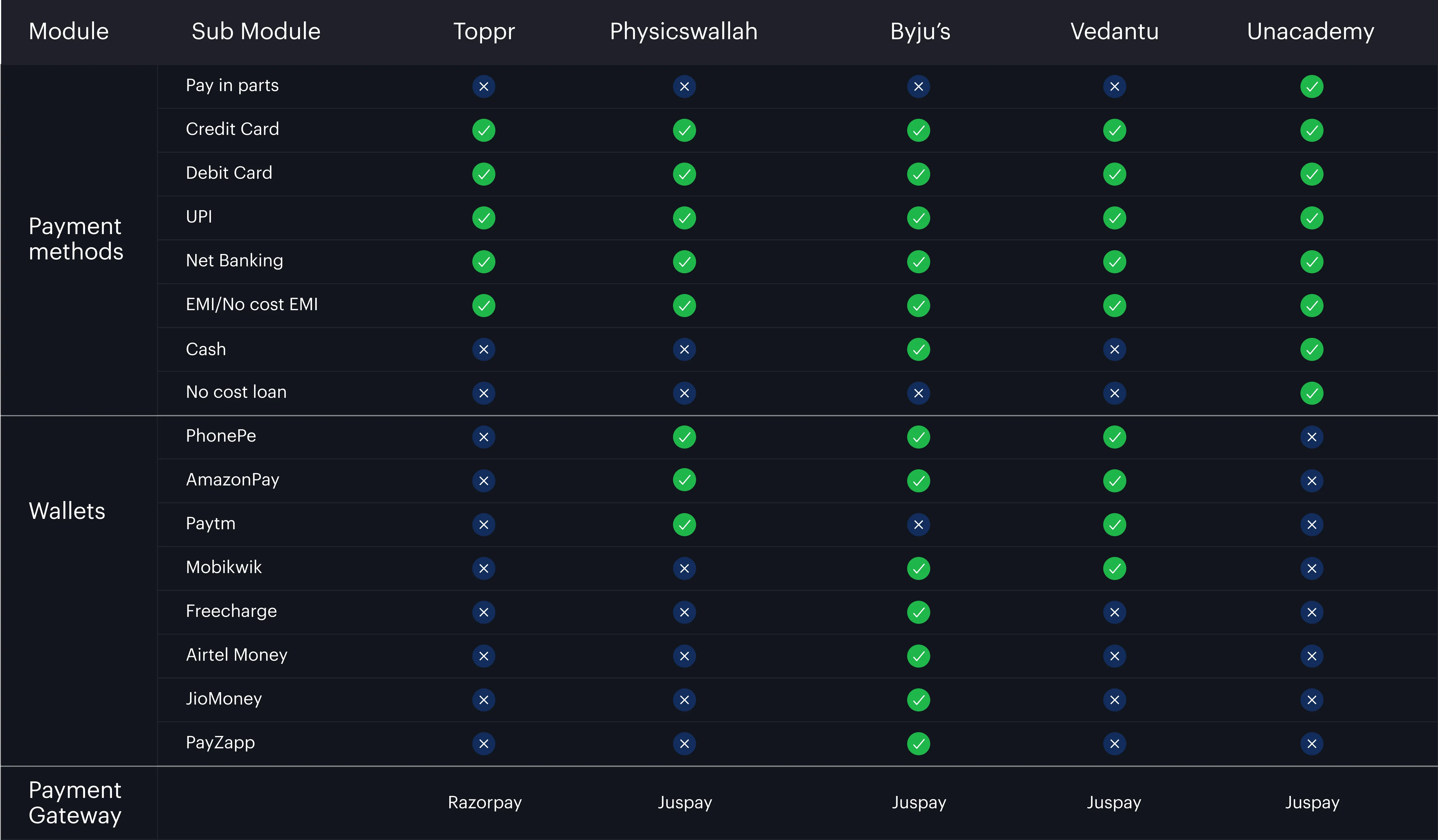Select the Toppr column header
The image size is (1438, 840).
click(484, 33)
